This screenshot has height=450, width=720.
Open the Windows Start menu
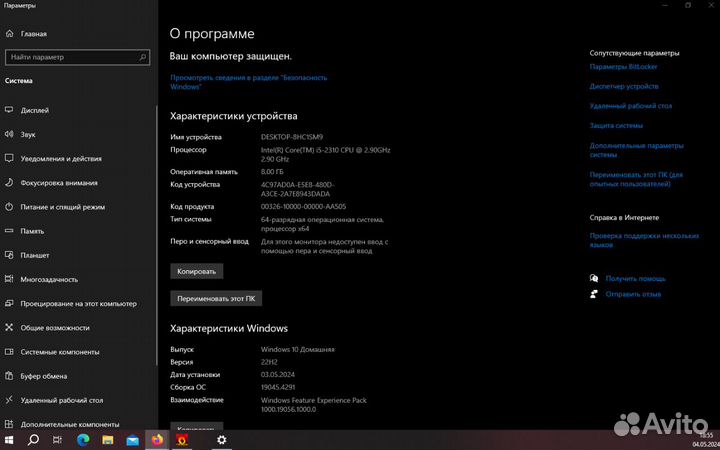[10, 439]
